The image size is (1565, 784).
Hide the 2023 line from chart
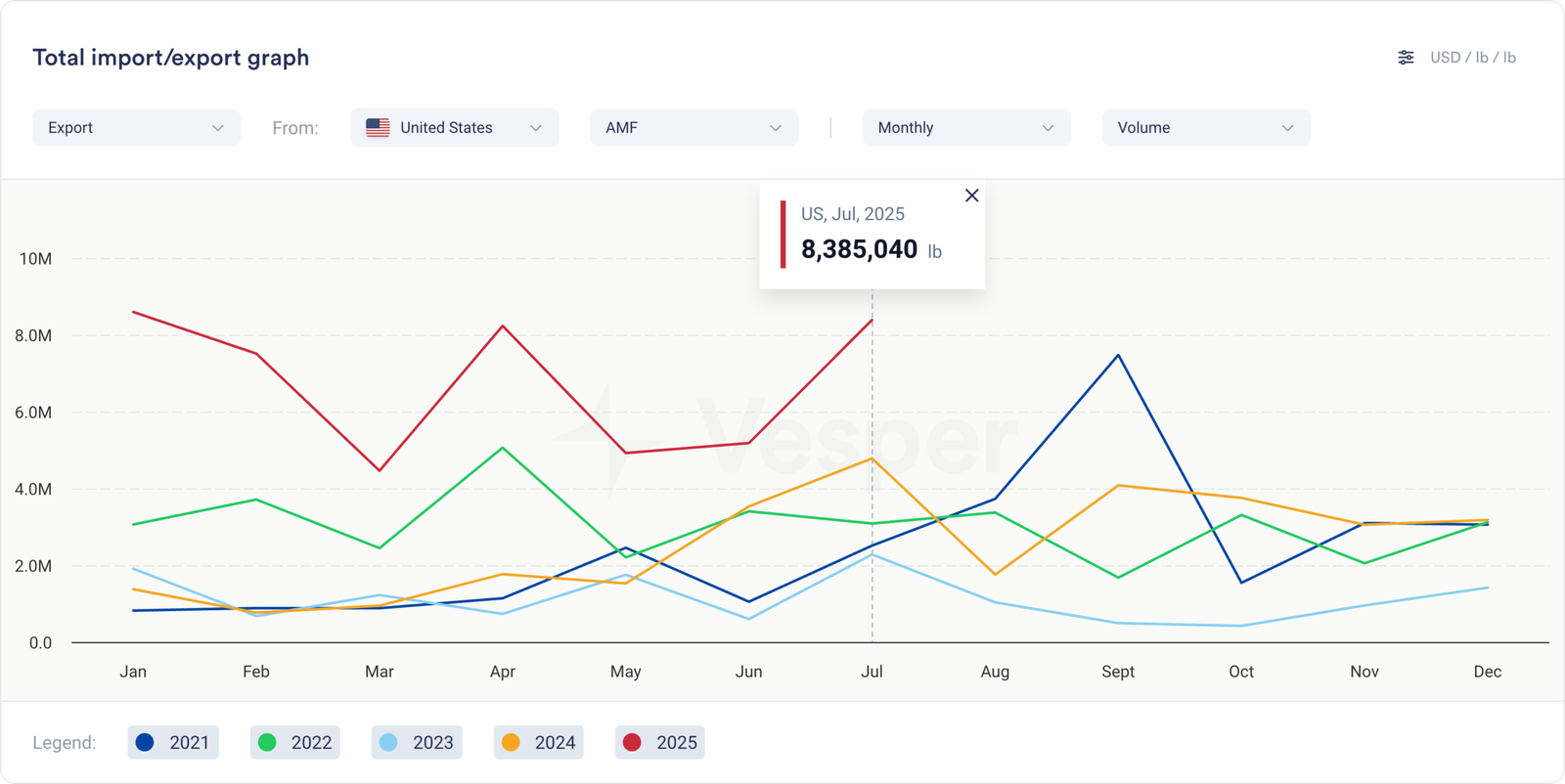click(x=417, y=743)
